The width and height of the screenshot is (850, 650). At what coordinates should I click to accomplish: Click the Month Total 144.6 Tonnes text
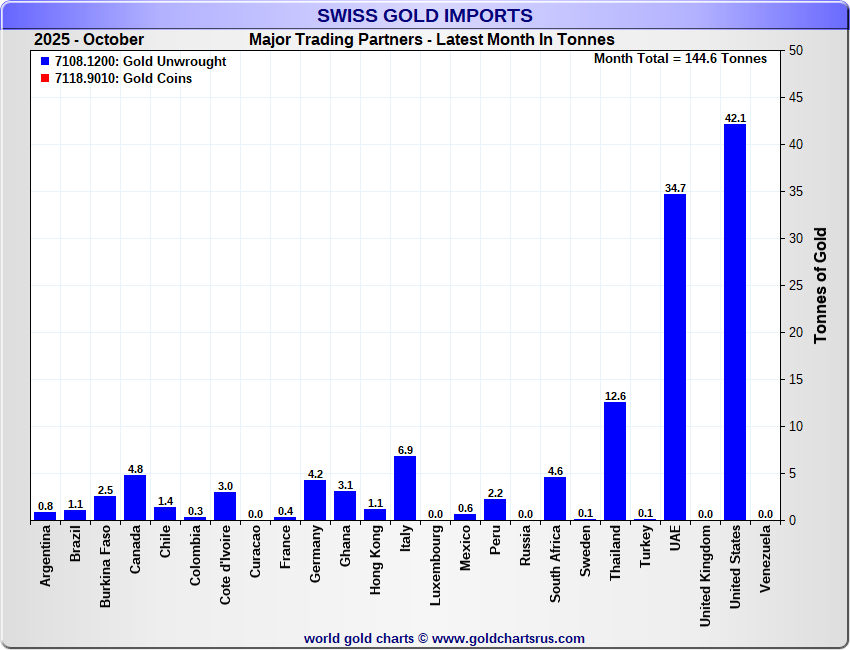(x=680, y=59)
